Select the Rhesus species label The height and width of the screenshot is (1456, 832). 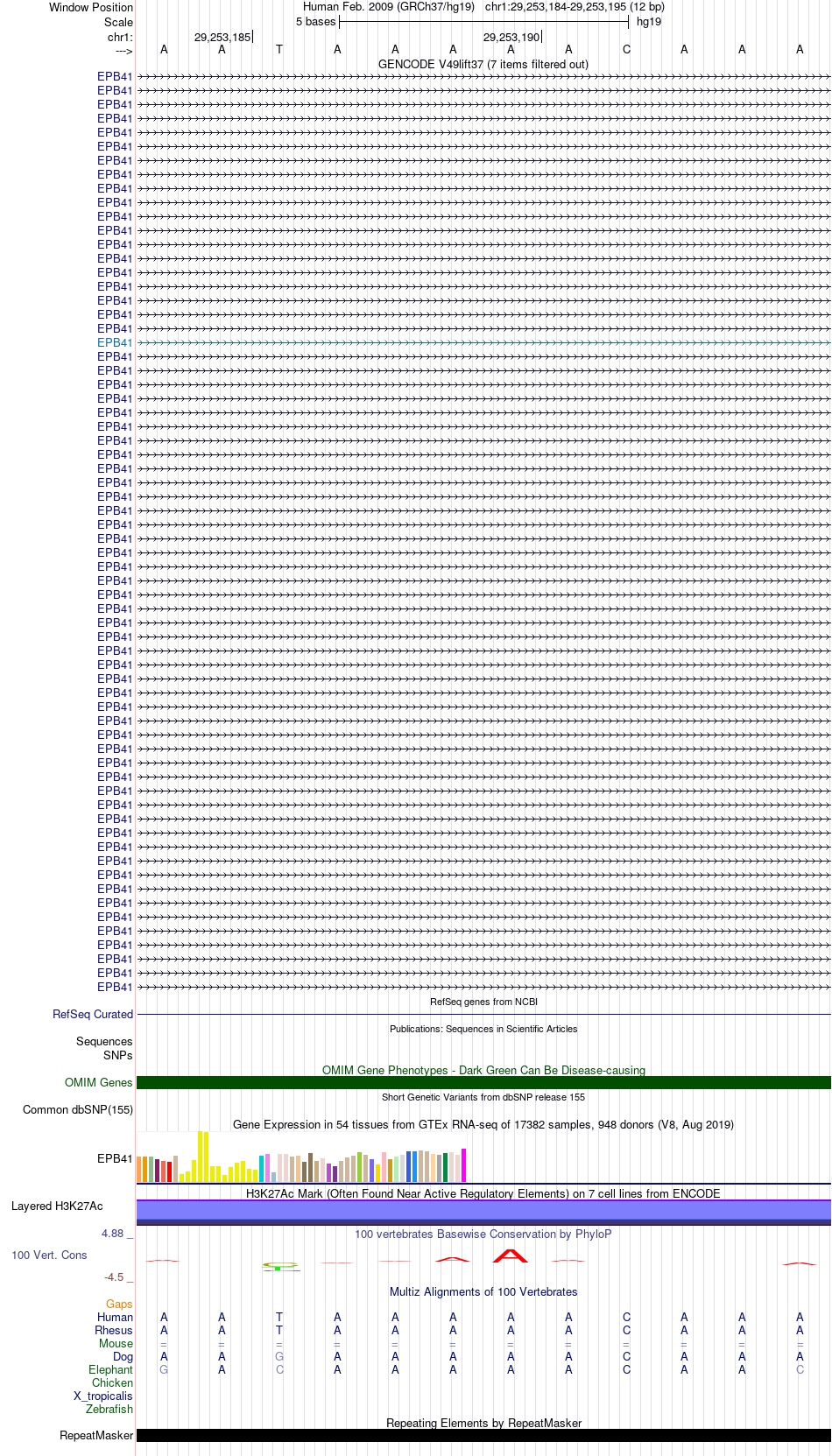(x=114, y=1330)
